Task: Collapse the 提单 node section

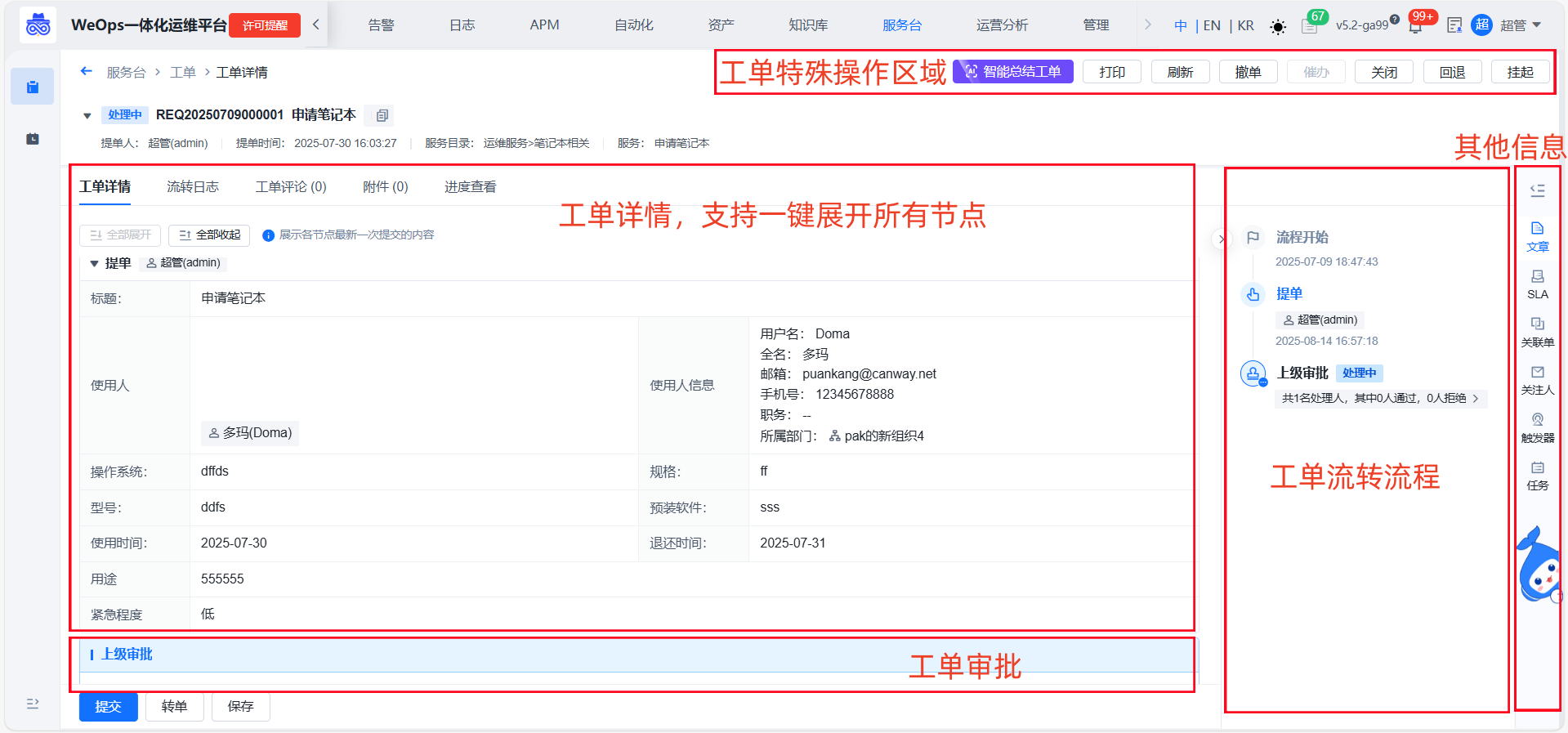Action: [94, 263]
